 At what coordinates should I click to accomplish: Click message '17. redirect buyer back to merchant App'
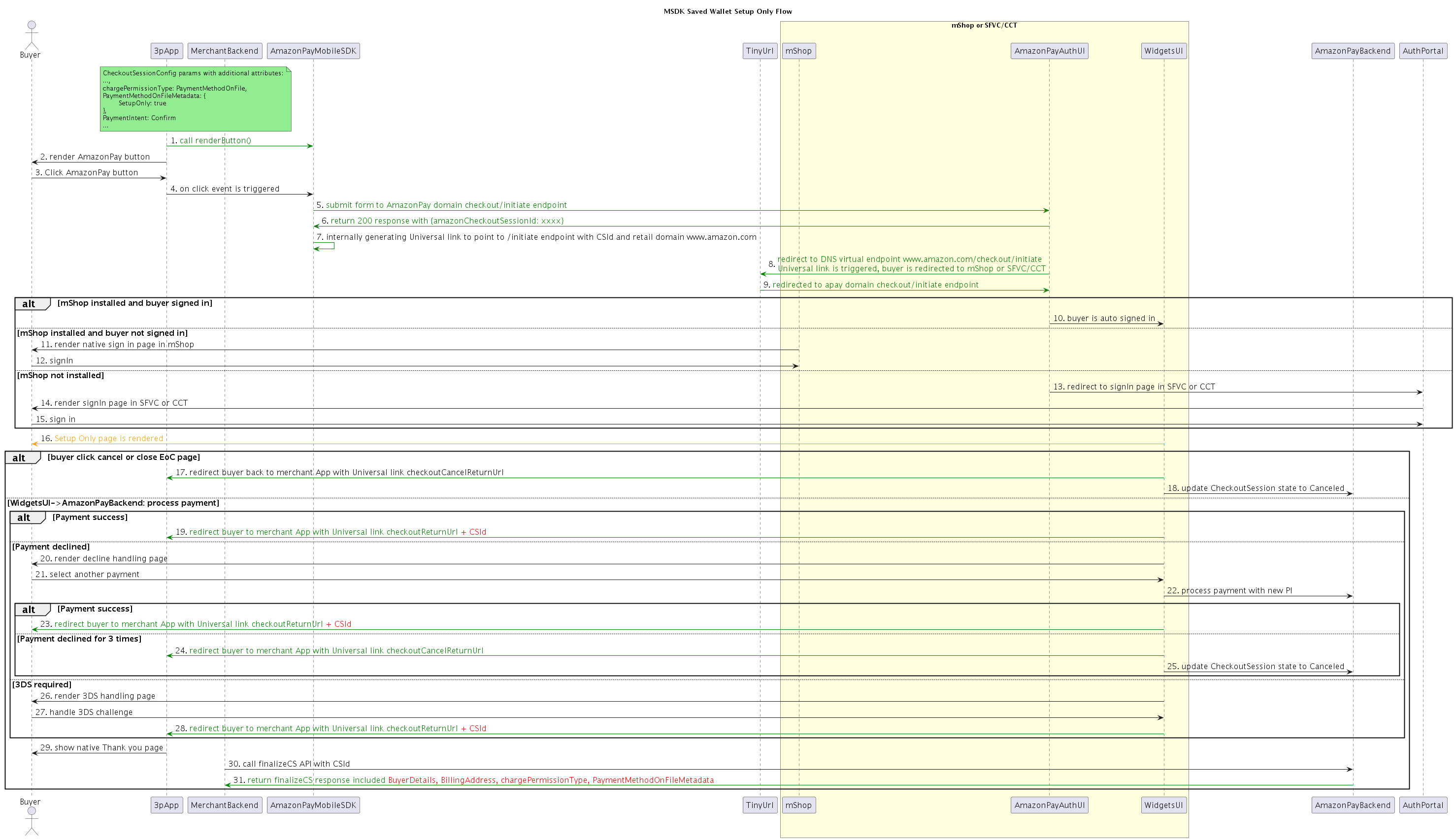[339, 473]
